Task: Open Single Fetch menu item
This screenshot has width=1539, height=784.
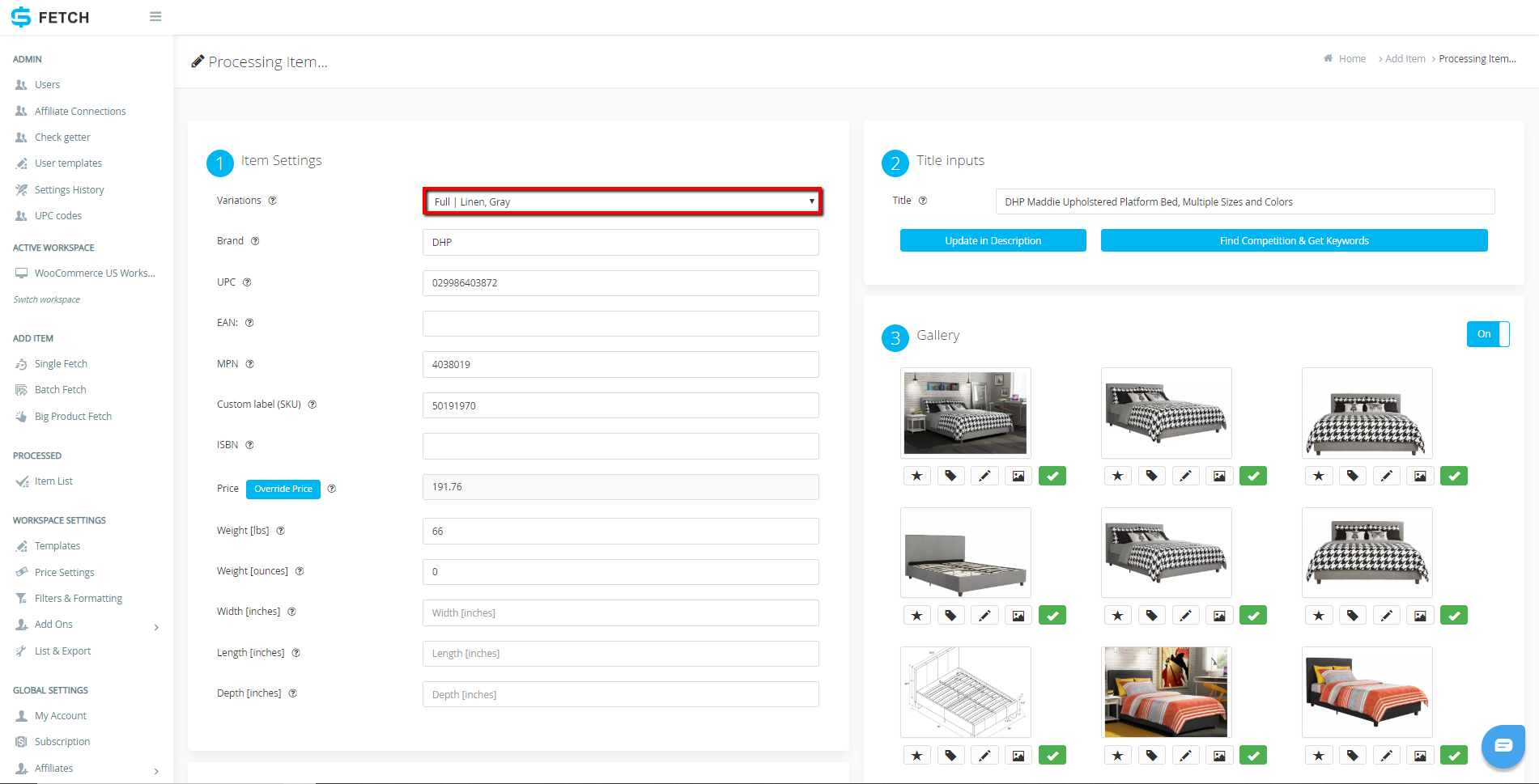Action: tap(61, 364)
